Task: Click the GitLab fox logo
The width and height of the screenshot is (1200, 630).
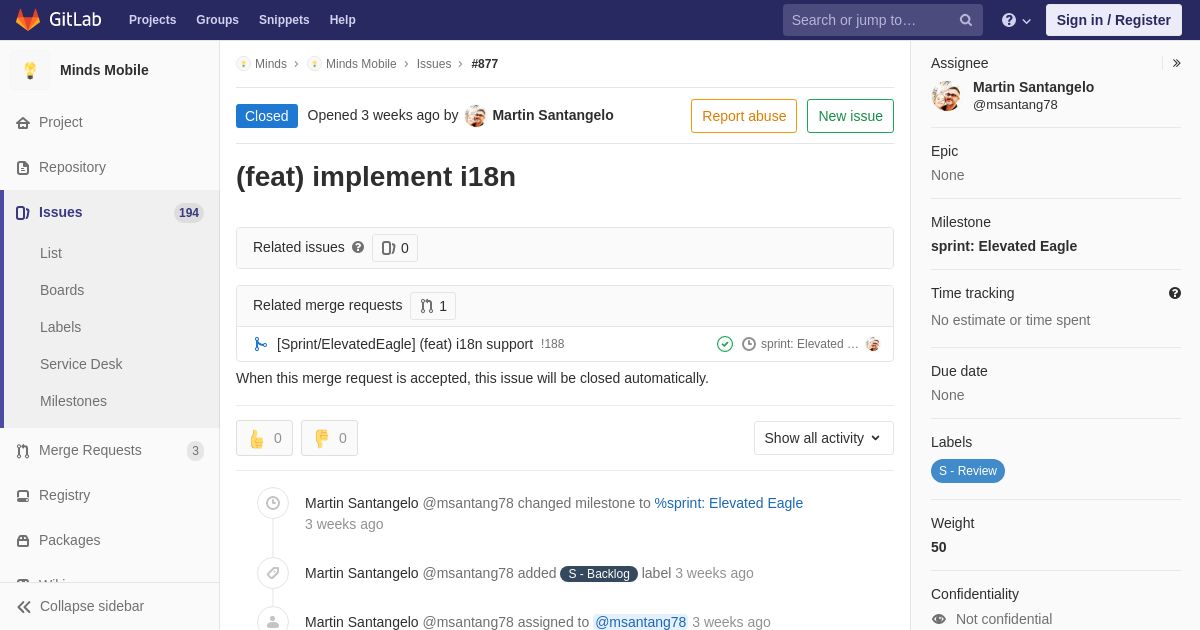Action: (x=28, y=20)
